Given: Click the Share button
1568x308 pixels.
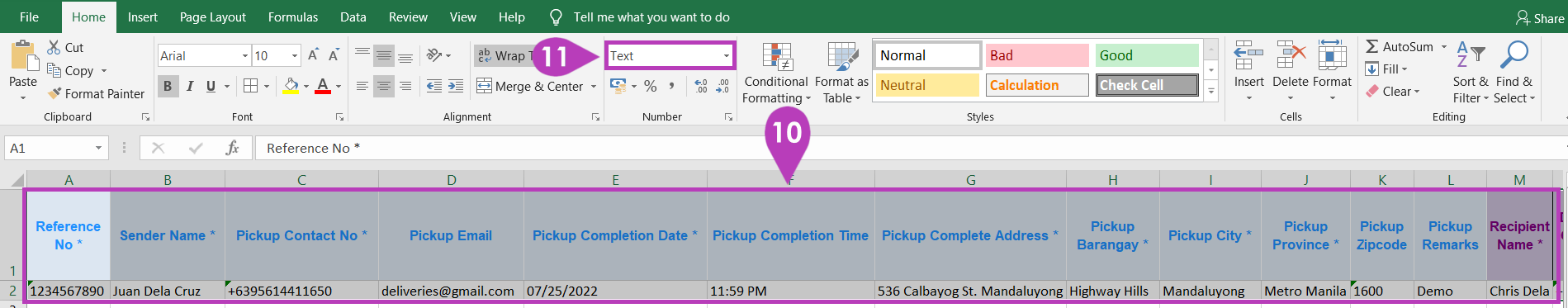Looking at the screenshot, I should tap(1540, 17).
